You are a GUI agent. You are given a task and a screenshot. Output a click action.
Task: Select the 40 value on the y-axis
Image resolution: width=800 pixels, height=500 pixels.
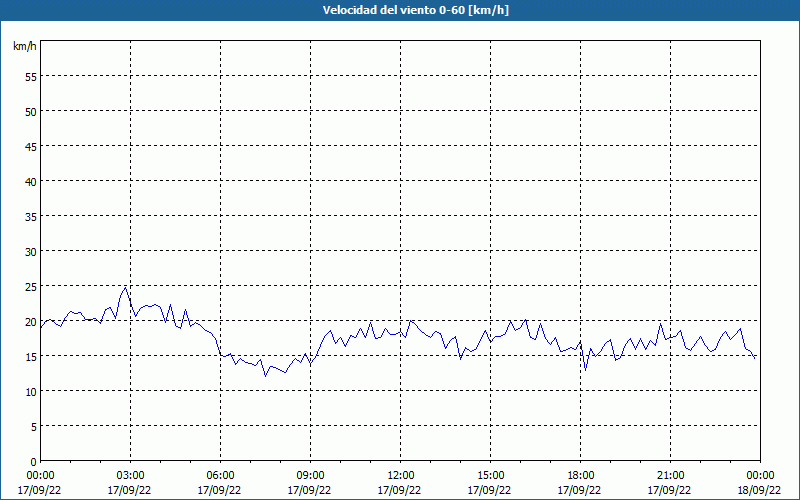pyautogui.click(x=31, y=182)
